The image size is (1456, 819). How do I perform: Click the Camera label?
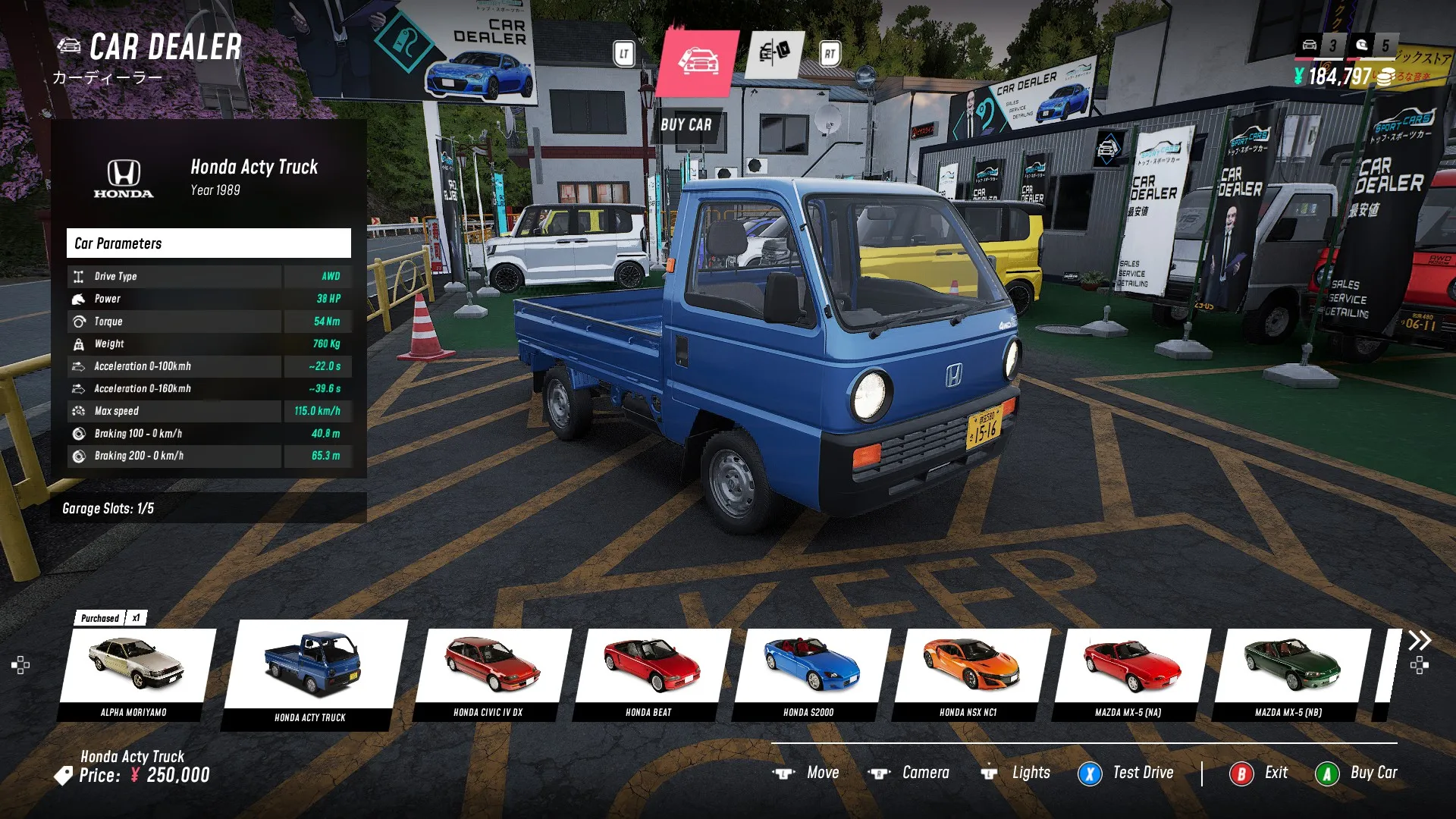point(926,773)
